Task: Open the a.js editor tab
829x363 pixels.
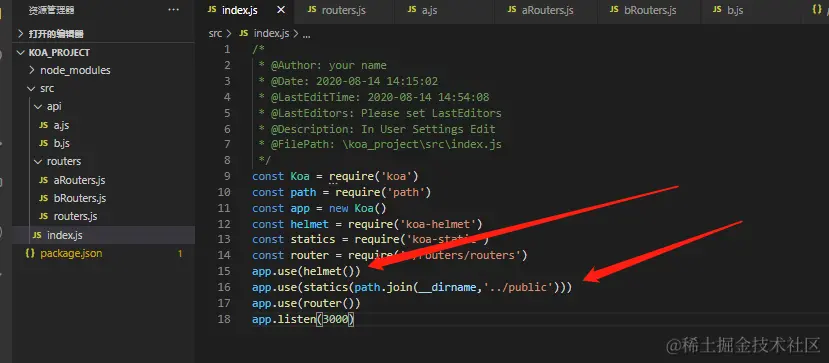Action: [x=429, y=10]
